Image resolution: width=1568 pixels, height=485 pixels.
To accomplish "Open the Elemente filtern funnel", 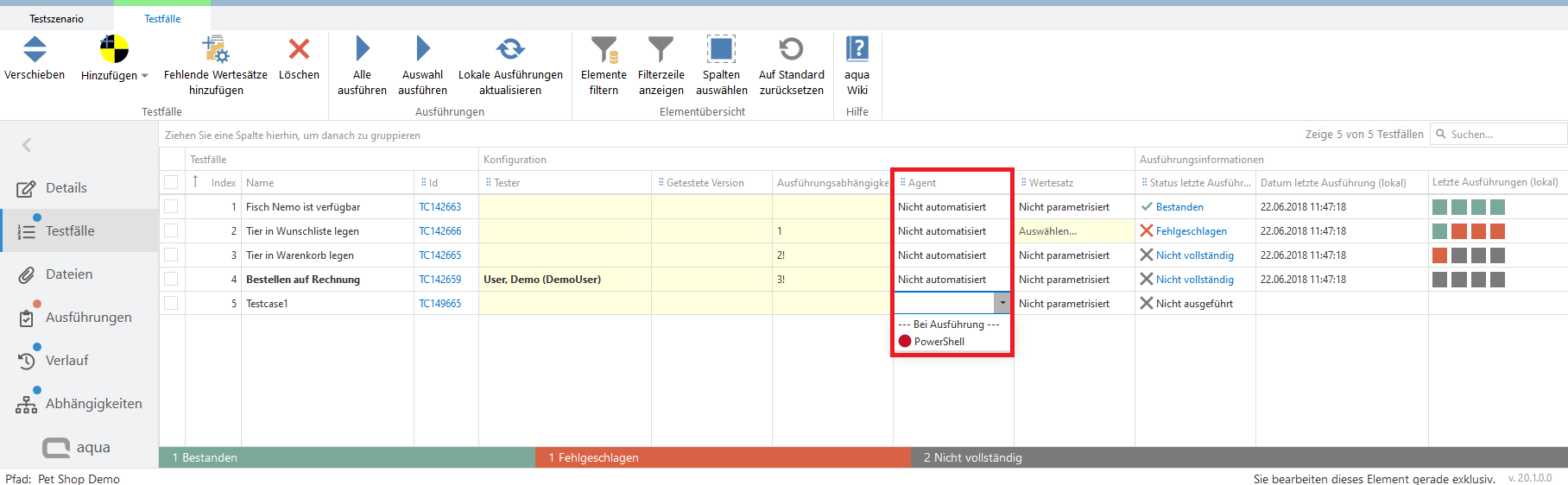I will [x=604, y=49].
